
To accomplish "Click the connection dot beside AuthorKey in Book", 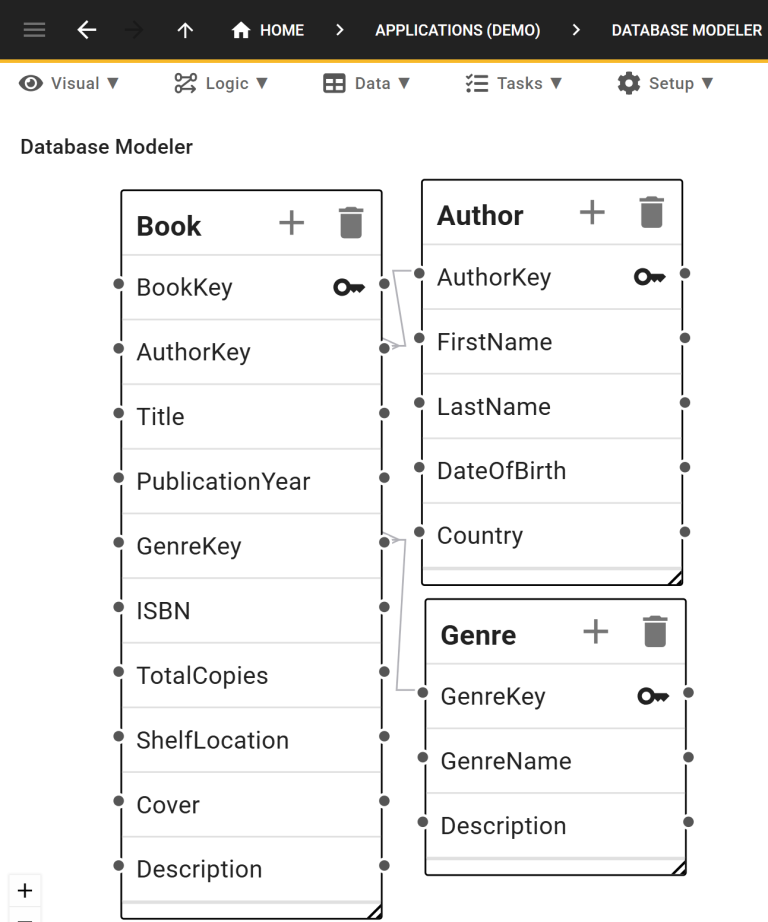I will click(383, 348).
